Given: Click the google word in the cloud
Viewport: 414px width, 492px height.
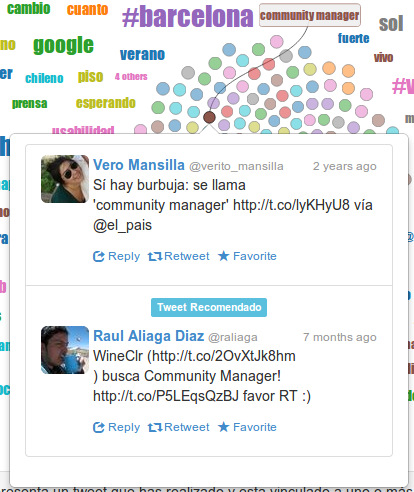Looking at the screenshot, I should pos(63,45).
